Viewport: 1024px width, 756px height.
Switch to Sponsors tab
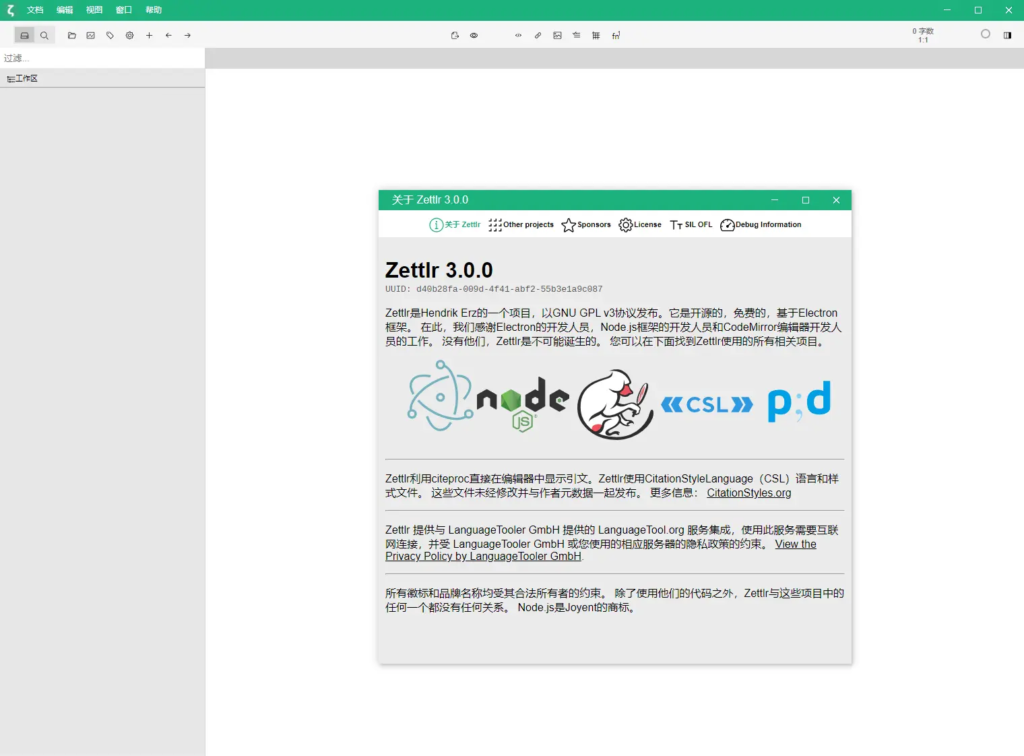click(x=586, y=225)
